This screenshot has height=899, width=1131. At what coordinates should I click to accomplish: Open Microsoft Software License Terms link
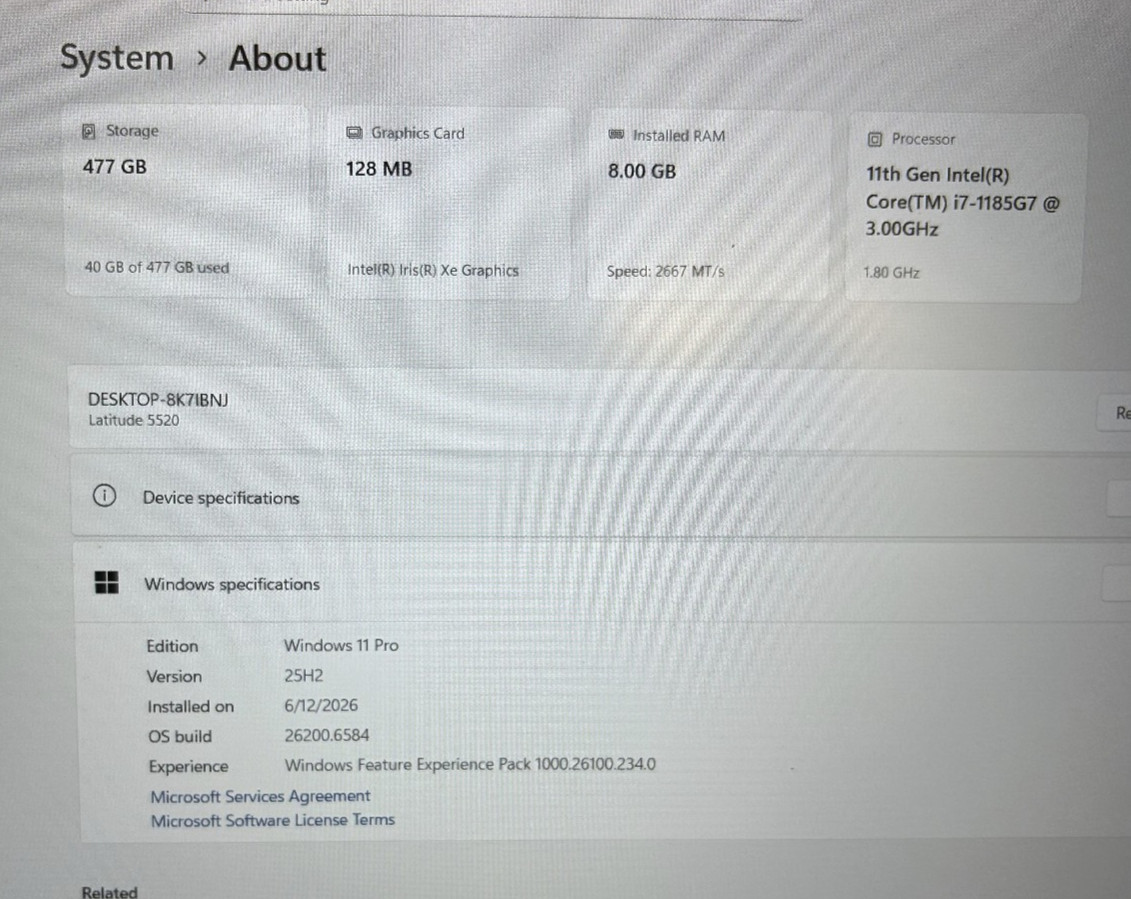coord(273,820)
